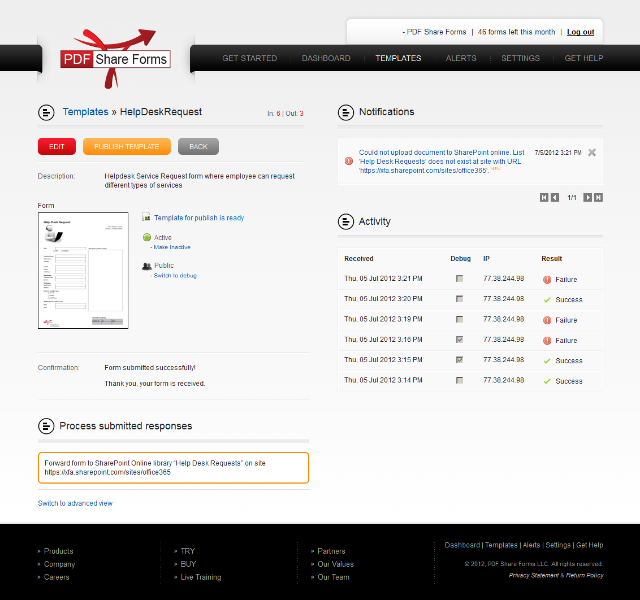Click the footer Get Help link
The height and width of the screenshot is (600, 640).
(589, 545)
